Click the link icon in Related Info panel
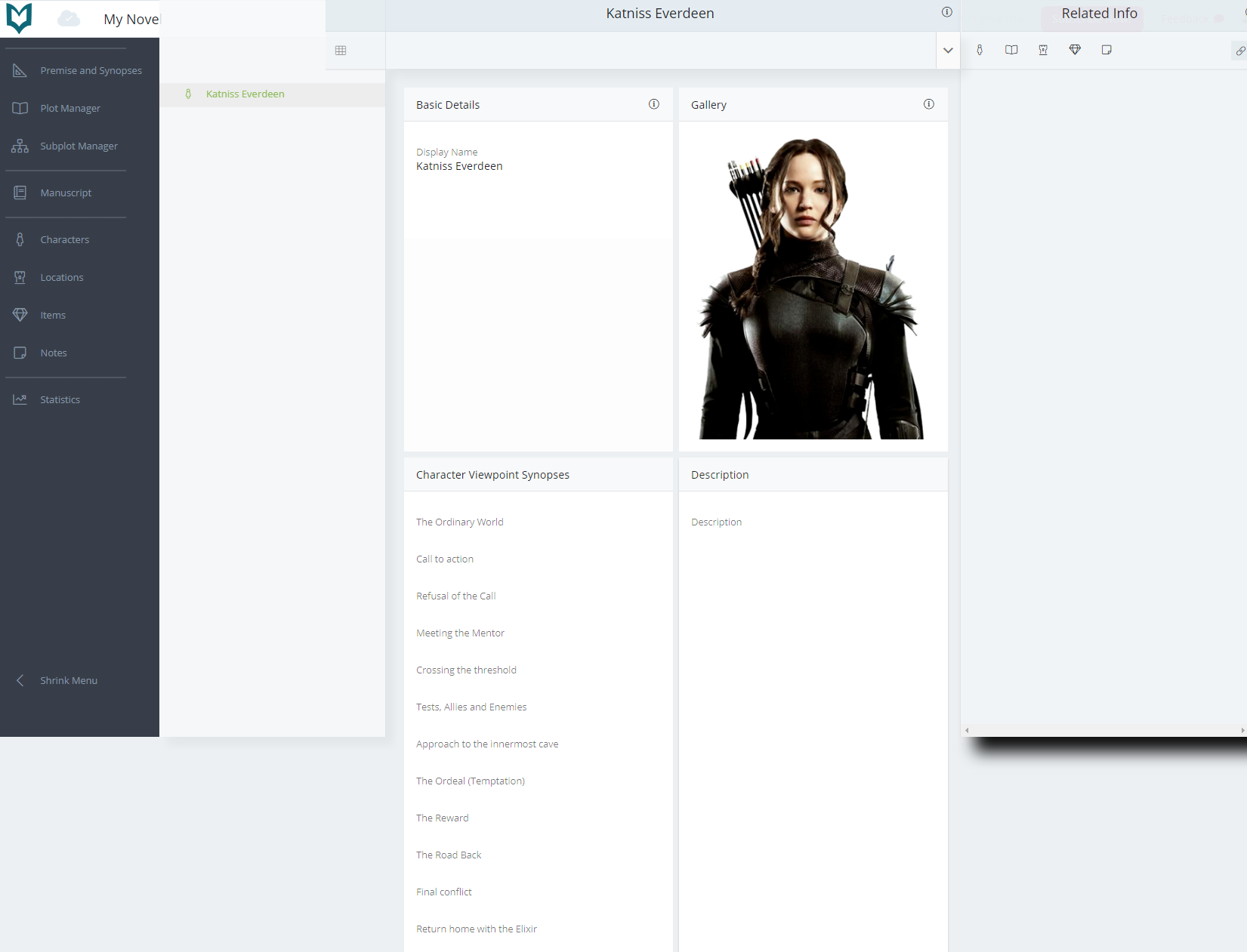The height and width of the screenshot is (952, 1247). coord(1240,51)
